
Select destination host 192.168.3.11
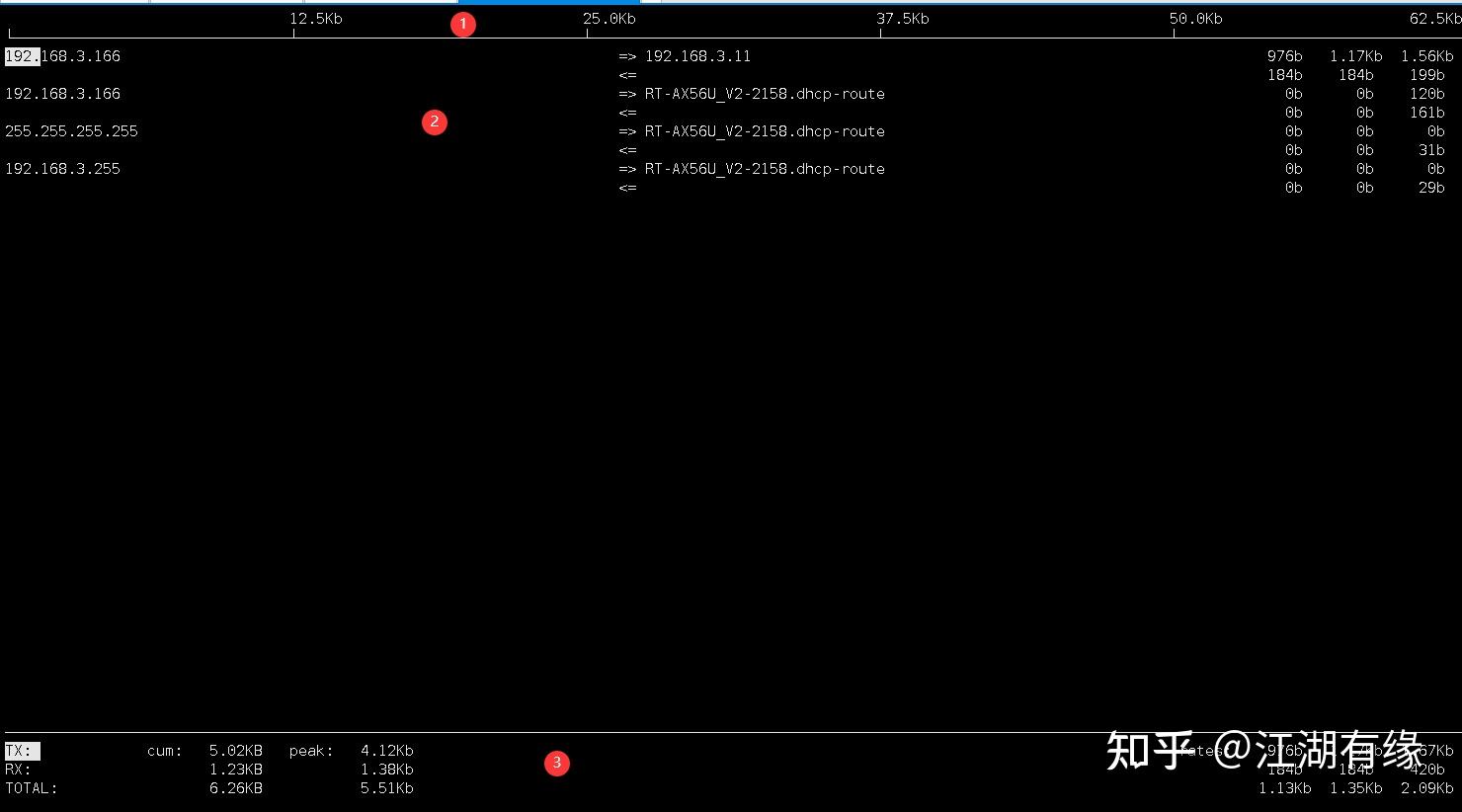tap(697, 56)
